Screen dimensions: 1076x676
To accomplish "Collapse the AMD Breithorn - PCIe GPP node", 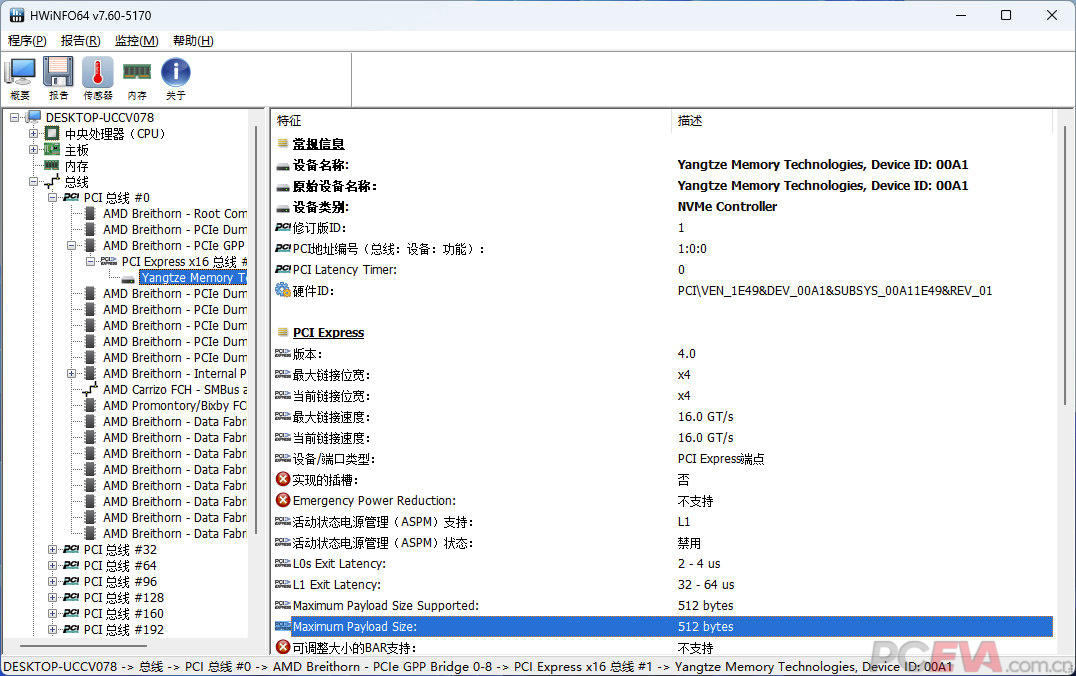I will point(71,245).
